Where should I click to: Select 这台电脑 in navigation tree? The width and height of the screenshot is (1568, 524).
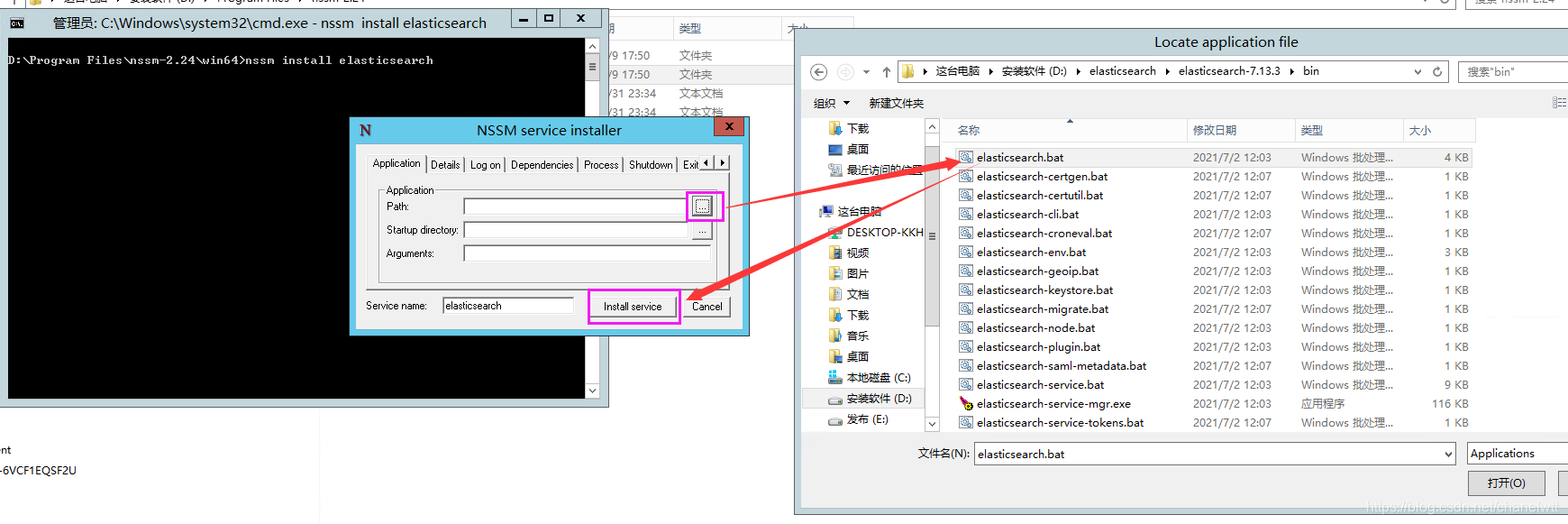pyautogui.click(x=851, y=212)
